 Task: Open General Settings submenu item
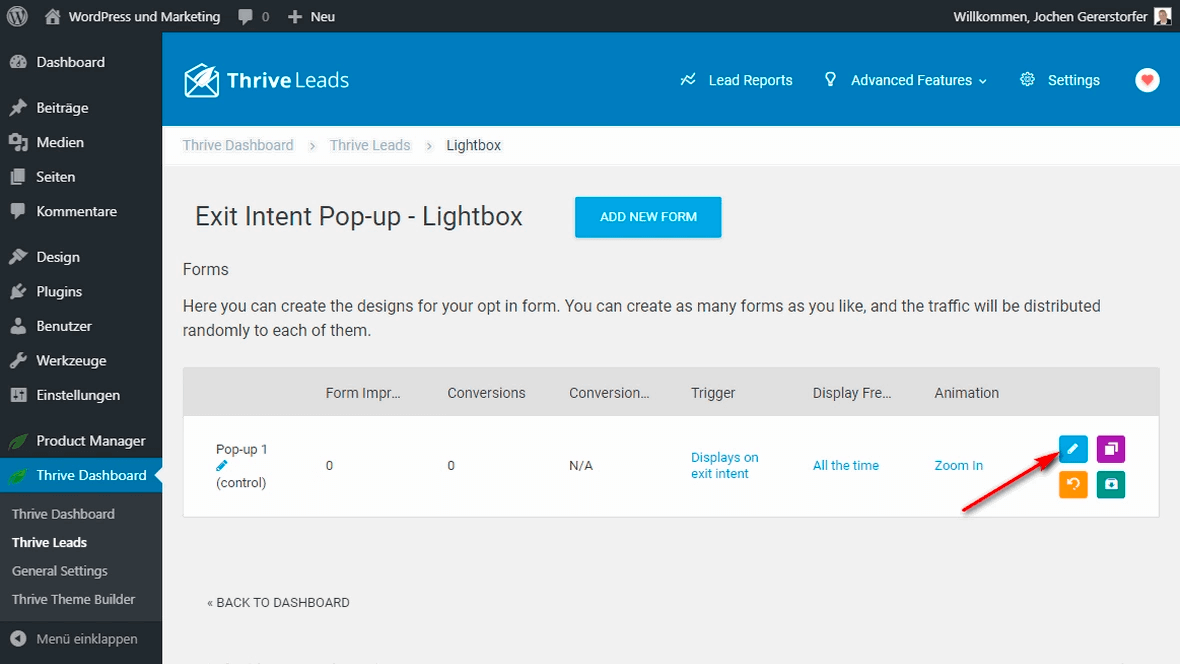tap(59, 571)
